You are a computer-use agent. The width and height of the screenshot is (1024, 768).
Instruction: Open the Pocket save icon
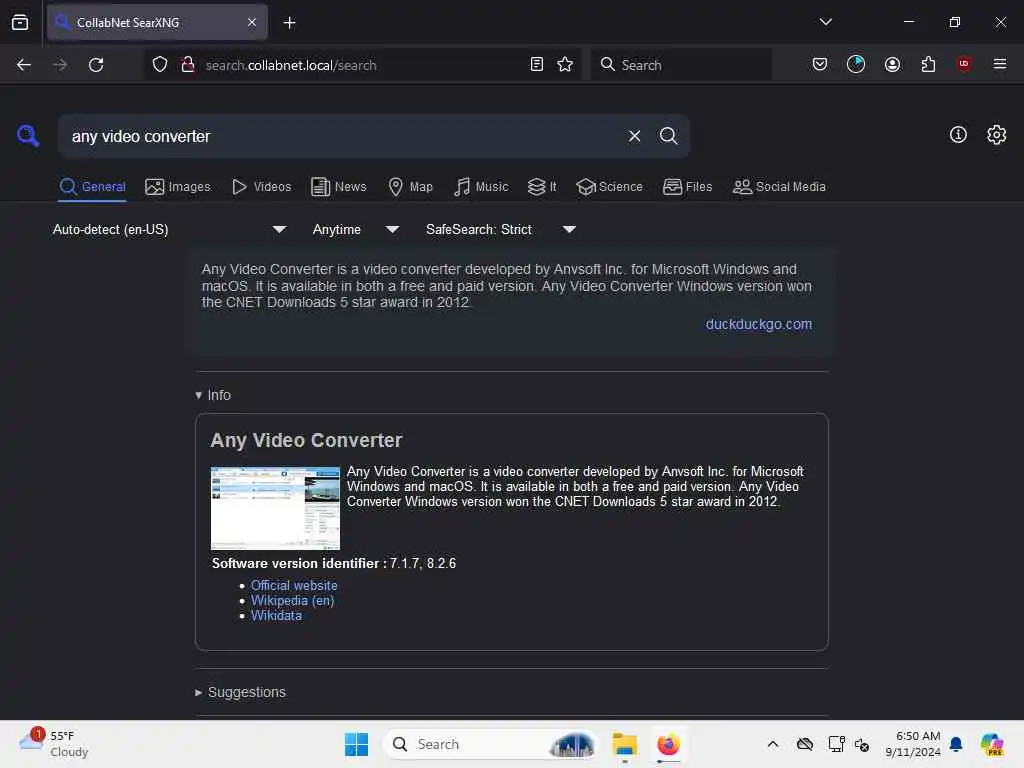[x=820, y=64]
